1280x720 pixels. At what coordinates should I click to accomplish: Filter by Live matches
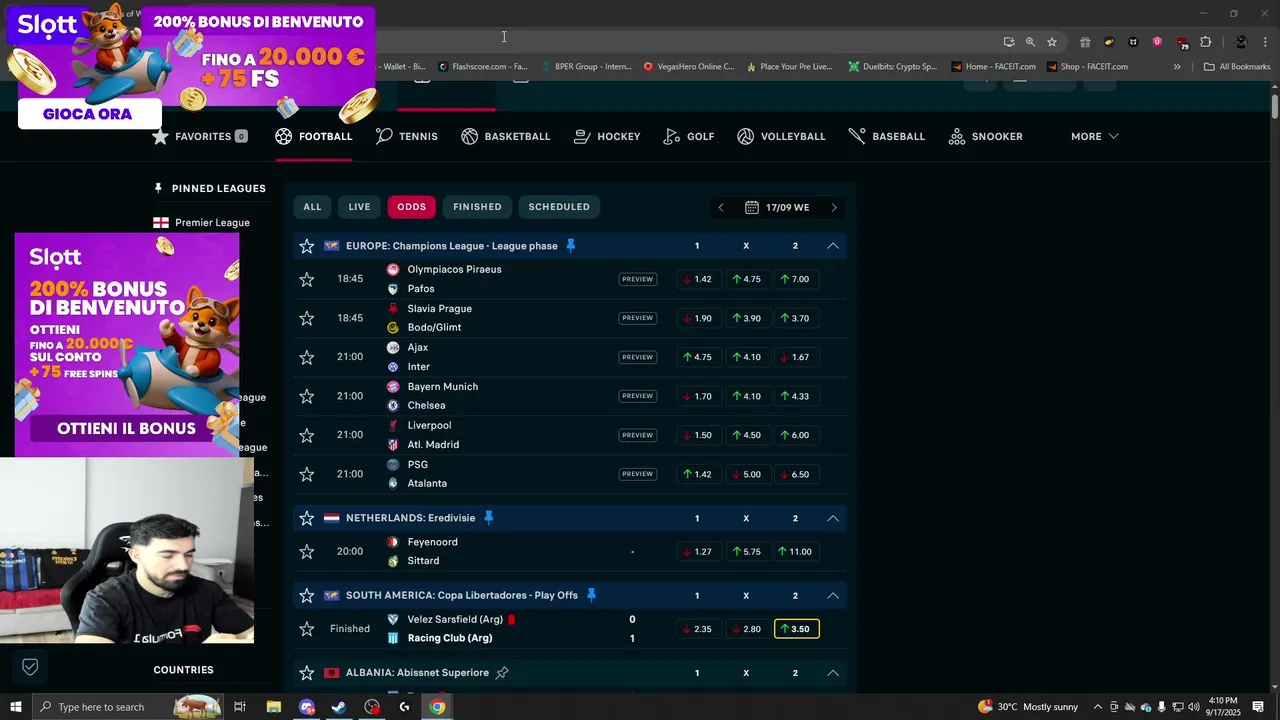(x=359, y=207)
